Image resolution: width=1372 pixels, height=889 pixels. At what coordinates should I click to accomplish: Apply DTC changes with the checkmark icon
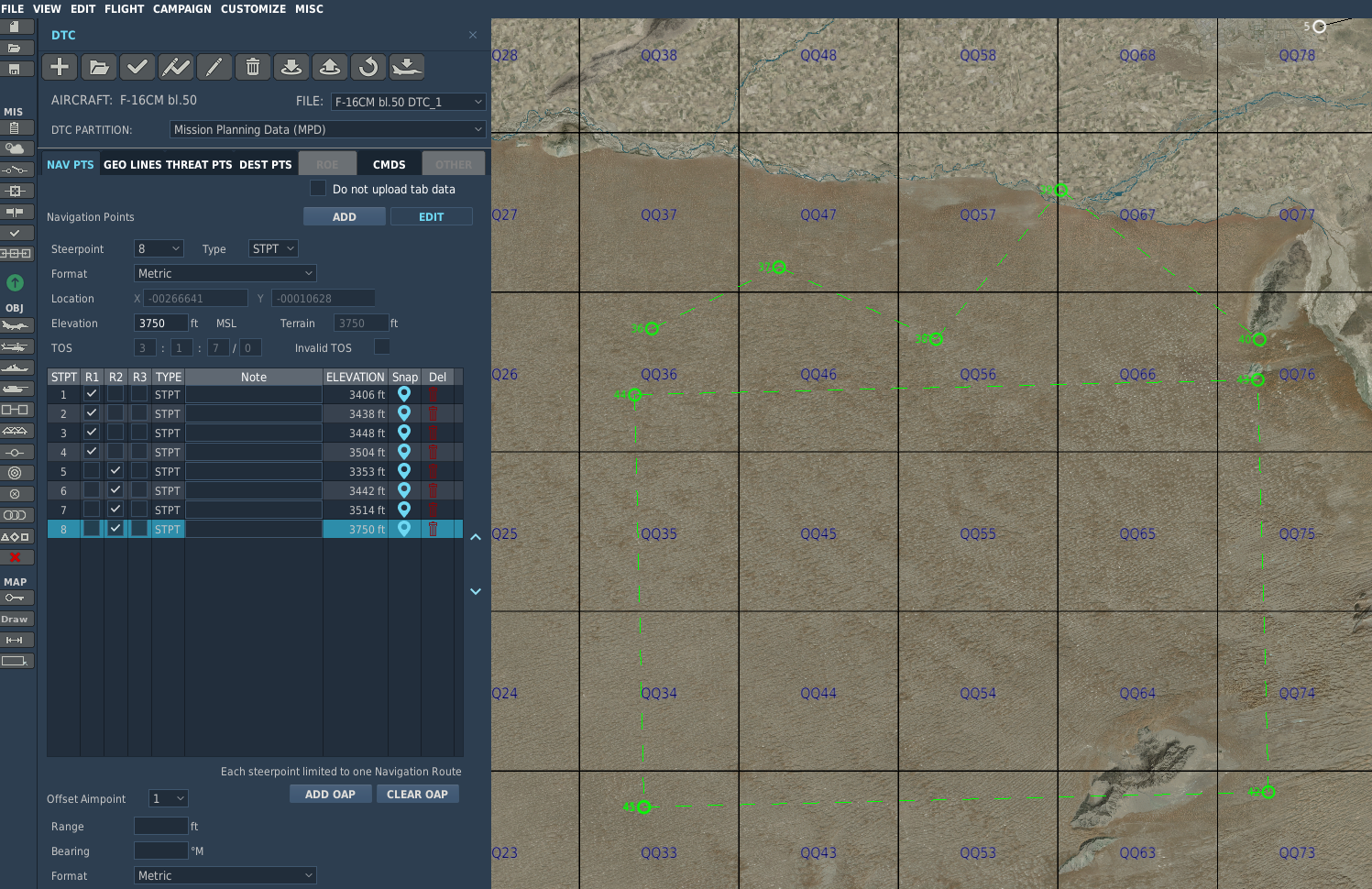click(137, 67)
